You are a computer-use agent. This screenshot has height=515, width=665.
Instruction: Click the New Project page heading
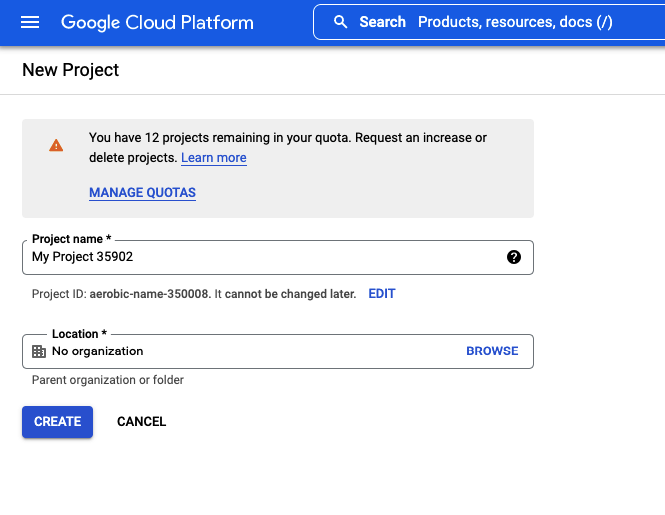point(70,70)
